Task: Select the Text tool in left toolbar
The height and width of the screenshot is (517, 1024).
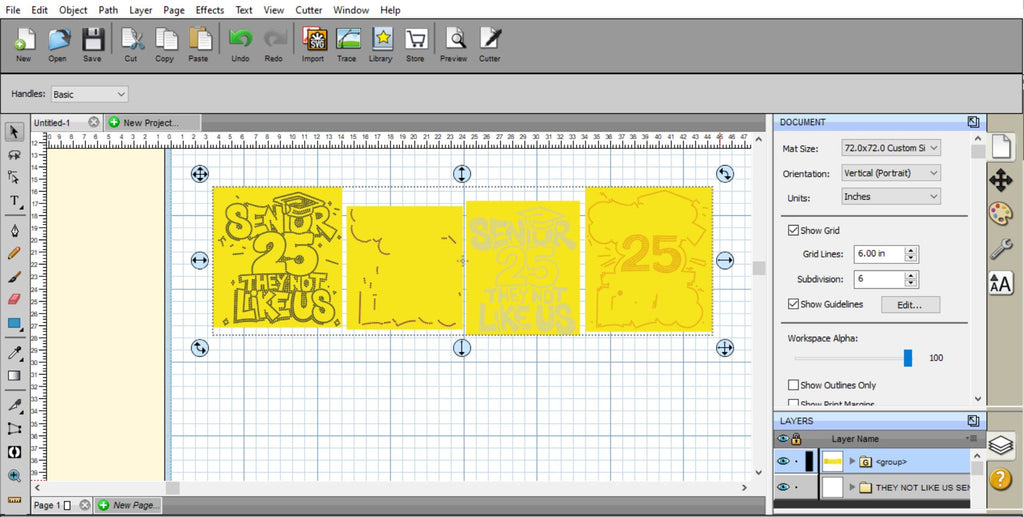Action: click(x=14, y=201)
